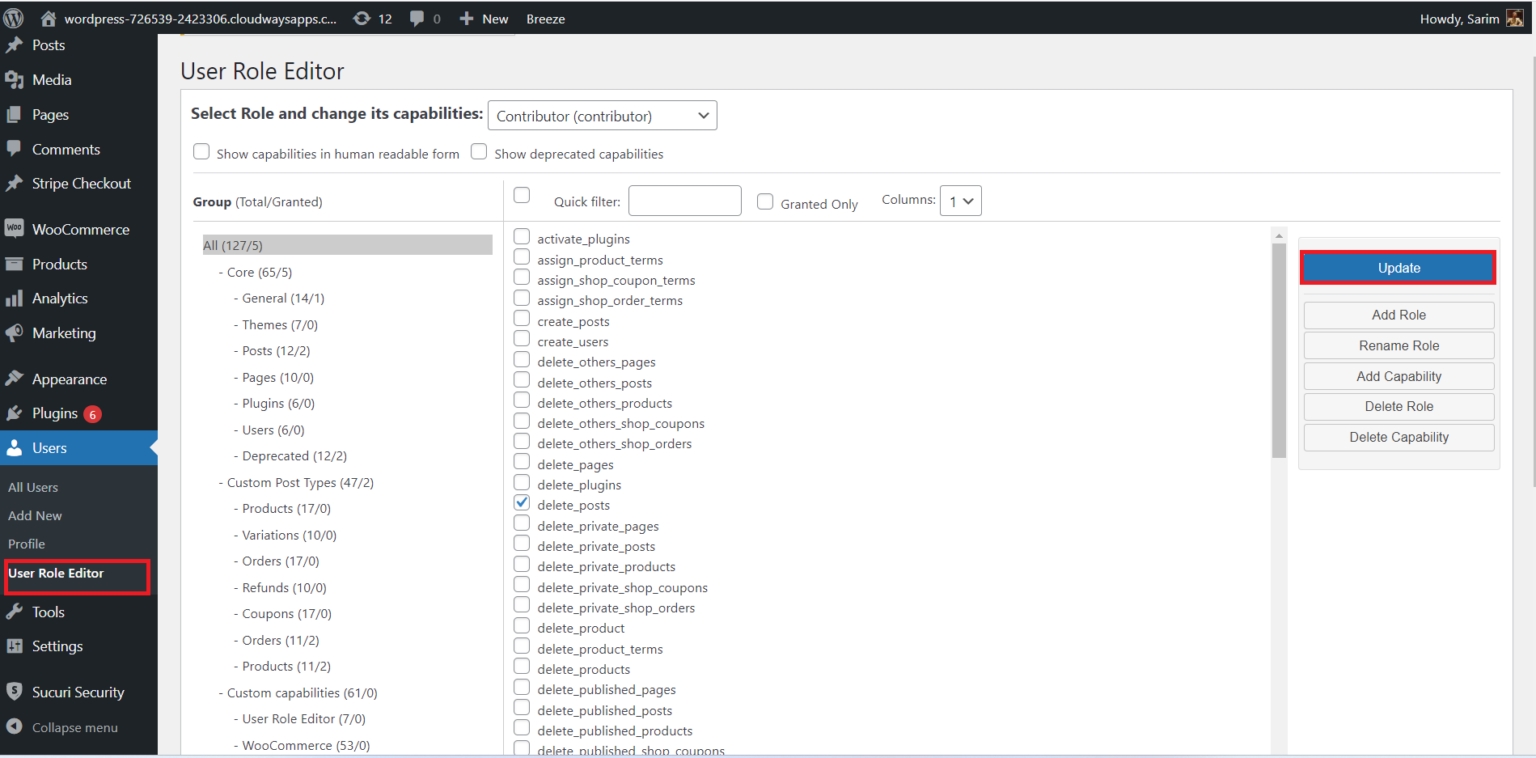Click the Collapse menu arrow icon

[x=14, y=727]
